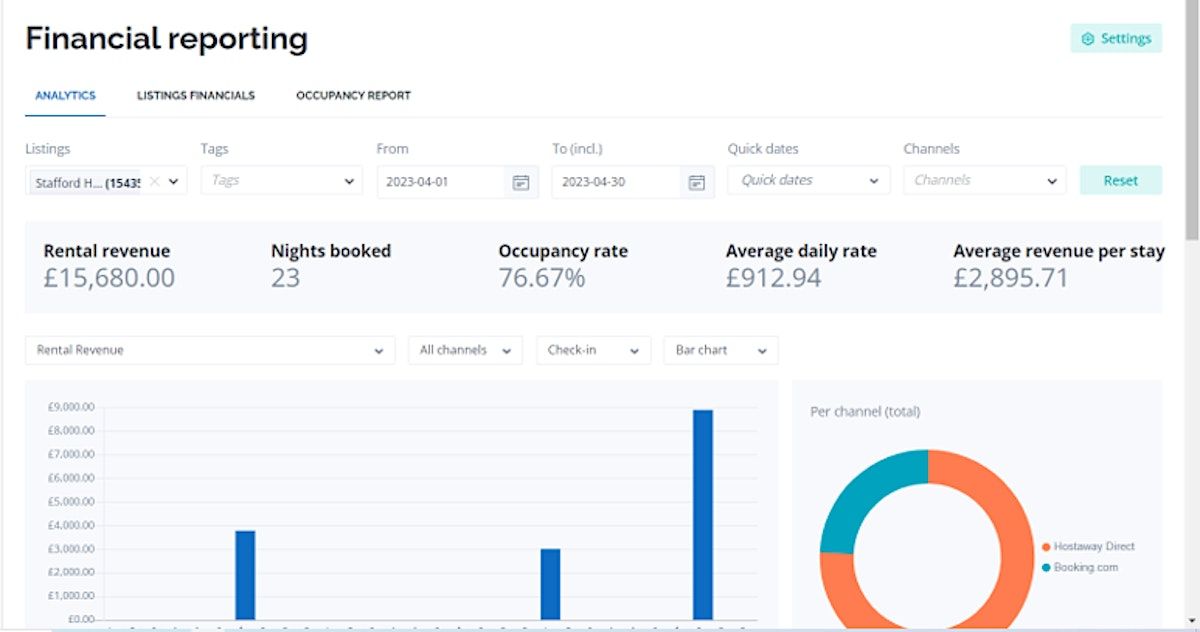The height and width of the screenshot is (632, 1200).
Task: Click the Reset button
Action: pyautogui.click(x=1120, y=181)
